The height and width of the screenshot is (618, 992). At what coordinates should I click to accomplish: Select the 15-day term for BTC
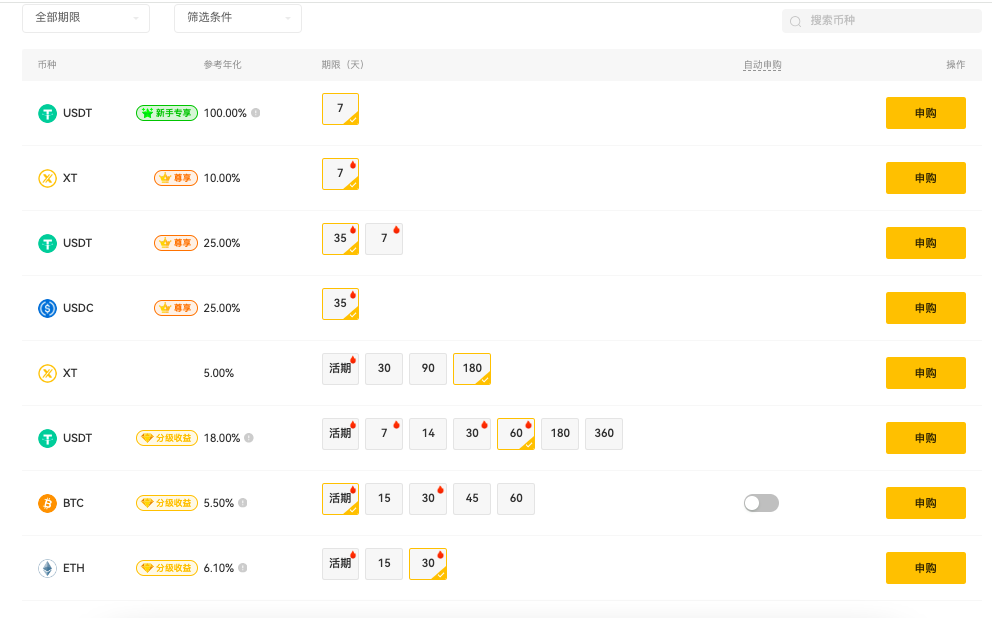384,498
